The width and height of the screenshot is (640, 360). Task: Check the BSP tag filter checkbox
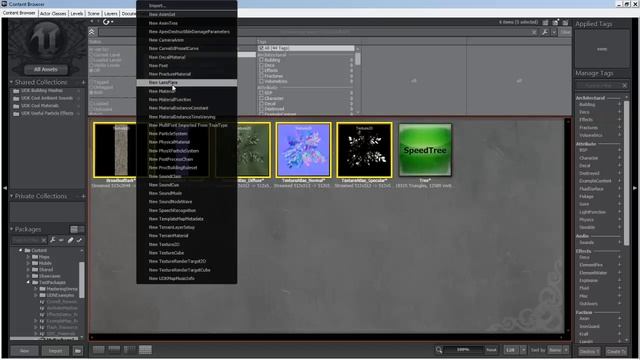coord(261,93)
